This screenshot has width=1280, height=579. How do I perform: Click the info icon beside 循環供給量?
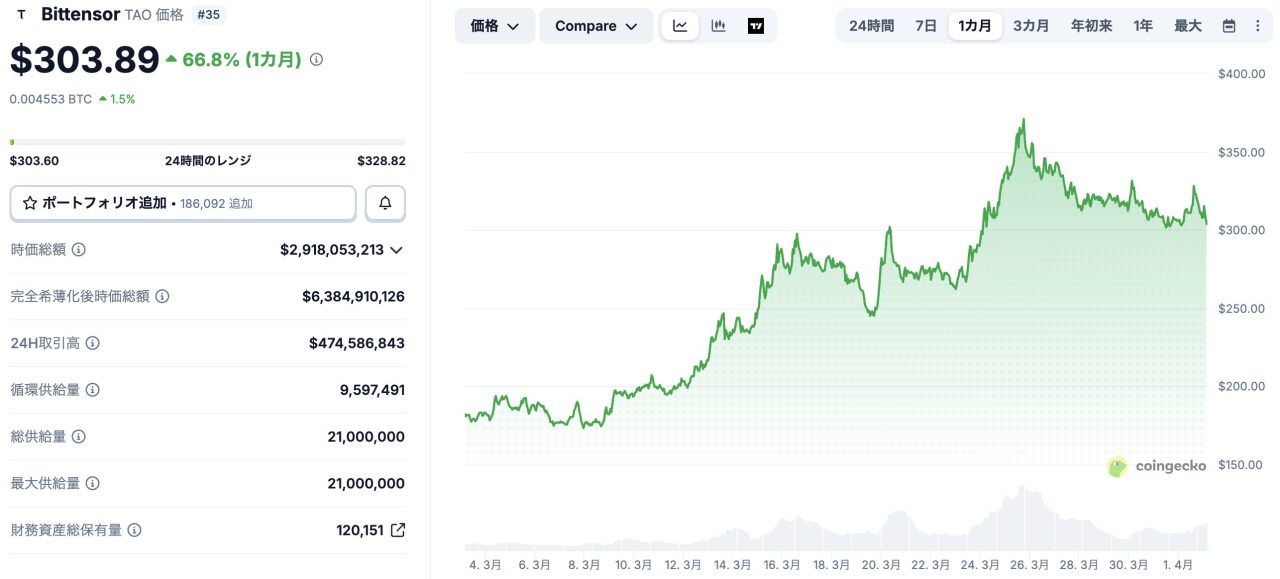click(93, 390)
